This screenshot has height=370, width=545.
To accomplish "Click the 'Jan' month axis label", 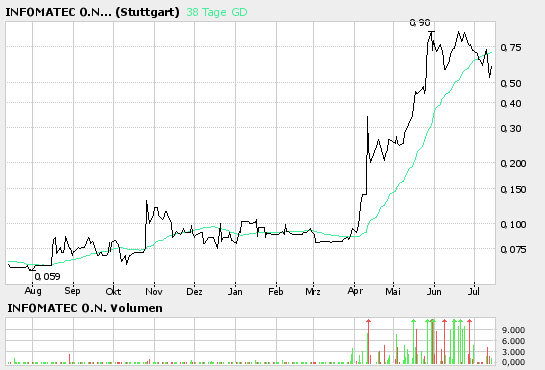I will [x=235, y=291].
